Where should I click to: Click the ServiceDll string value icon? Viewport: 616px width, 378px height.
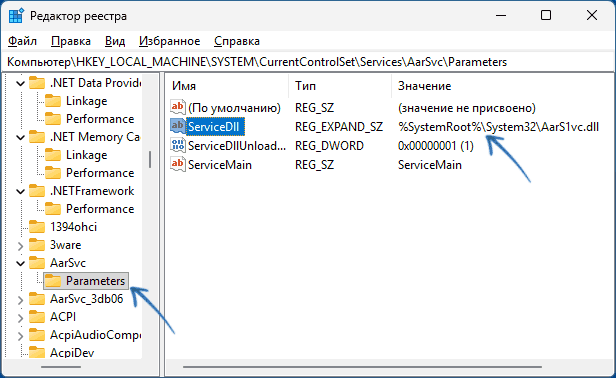(x=177, y=127)
